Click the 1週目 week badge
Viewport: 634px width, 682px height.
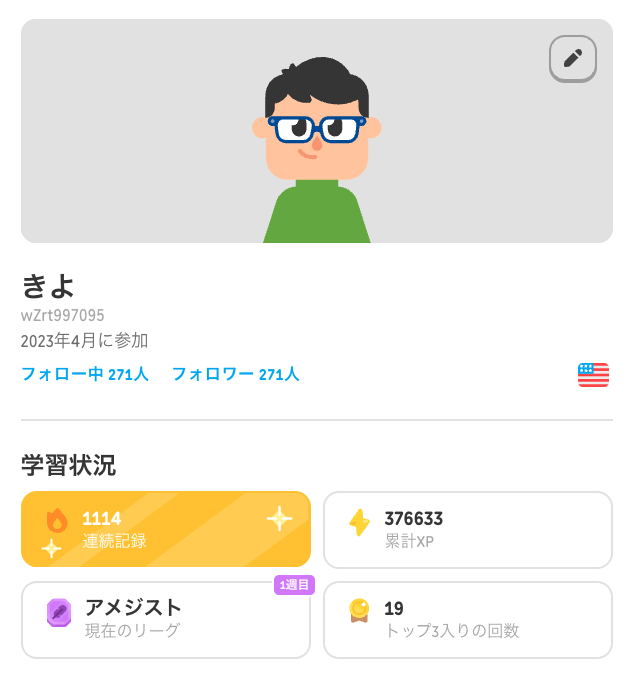[x=294, y=585]
